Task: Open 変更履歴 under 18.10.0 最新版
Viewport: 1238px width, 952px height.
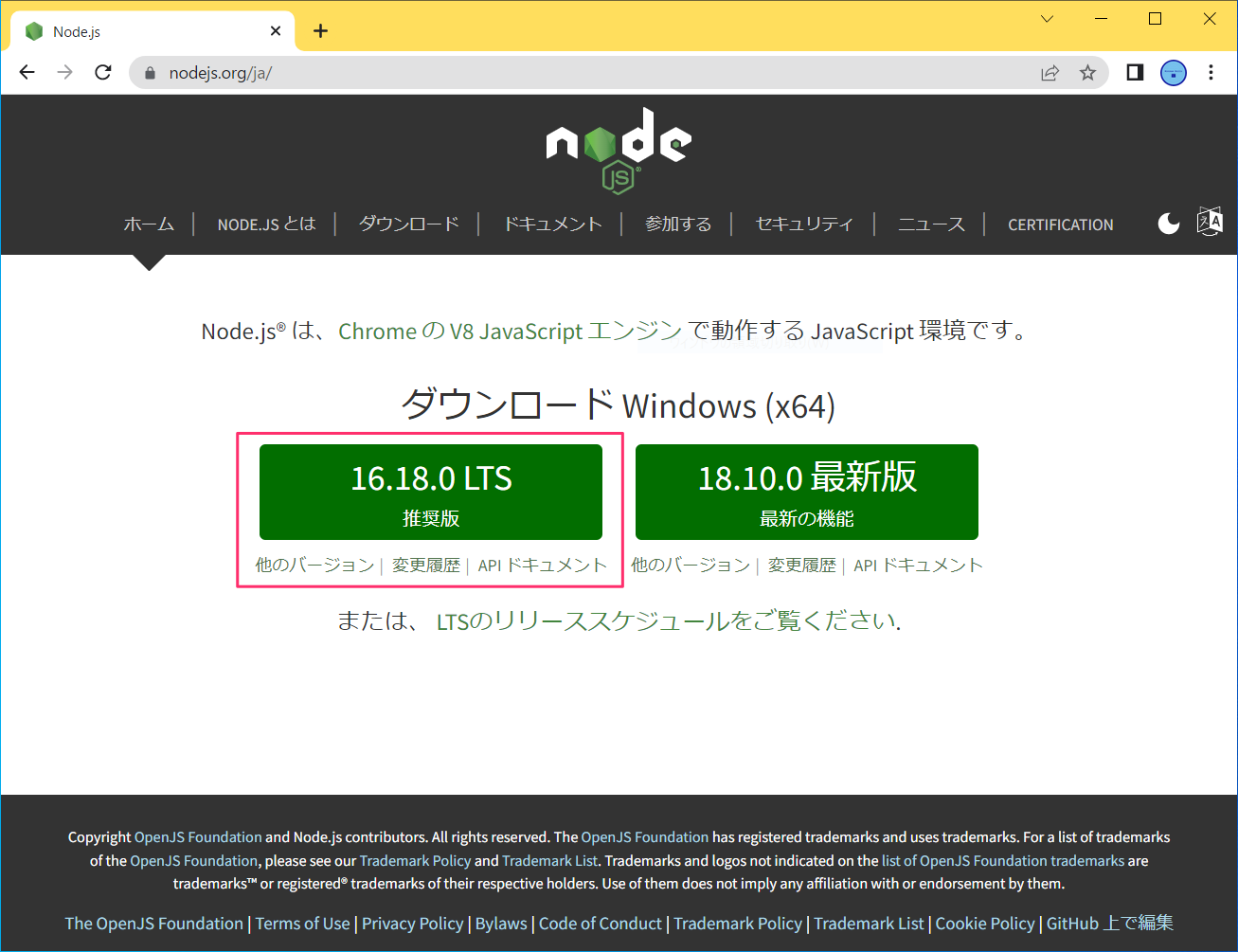Action: tap(802, 566)
